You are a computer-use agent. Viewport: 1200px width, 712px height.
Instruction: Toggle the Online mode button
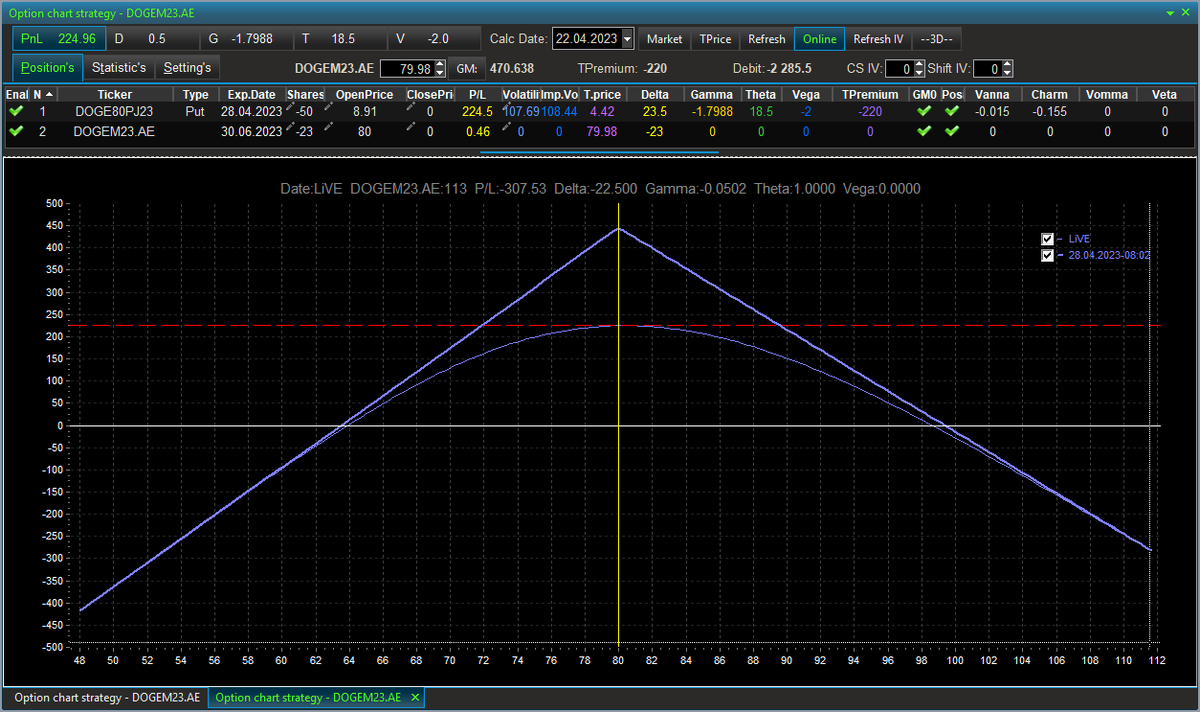point(819,39)
